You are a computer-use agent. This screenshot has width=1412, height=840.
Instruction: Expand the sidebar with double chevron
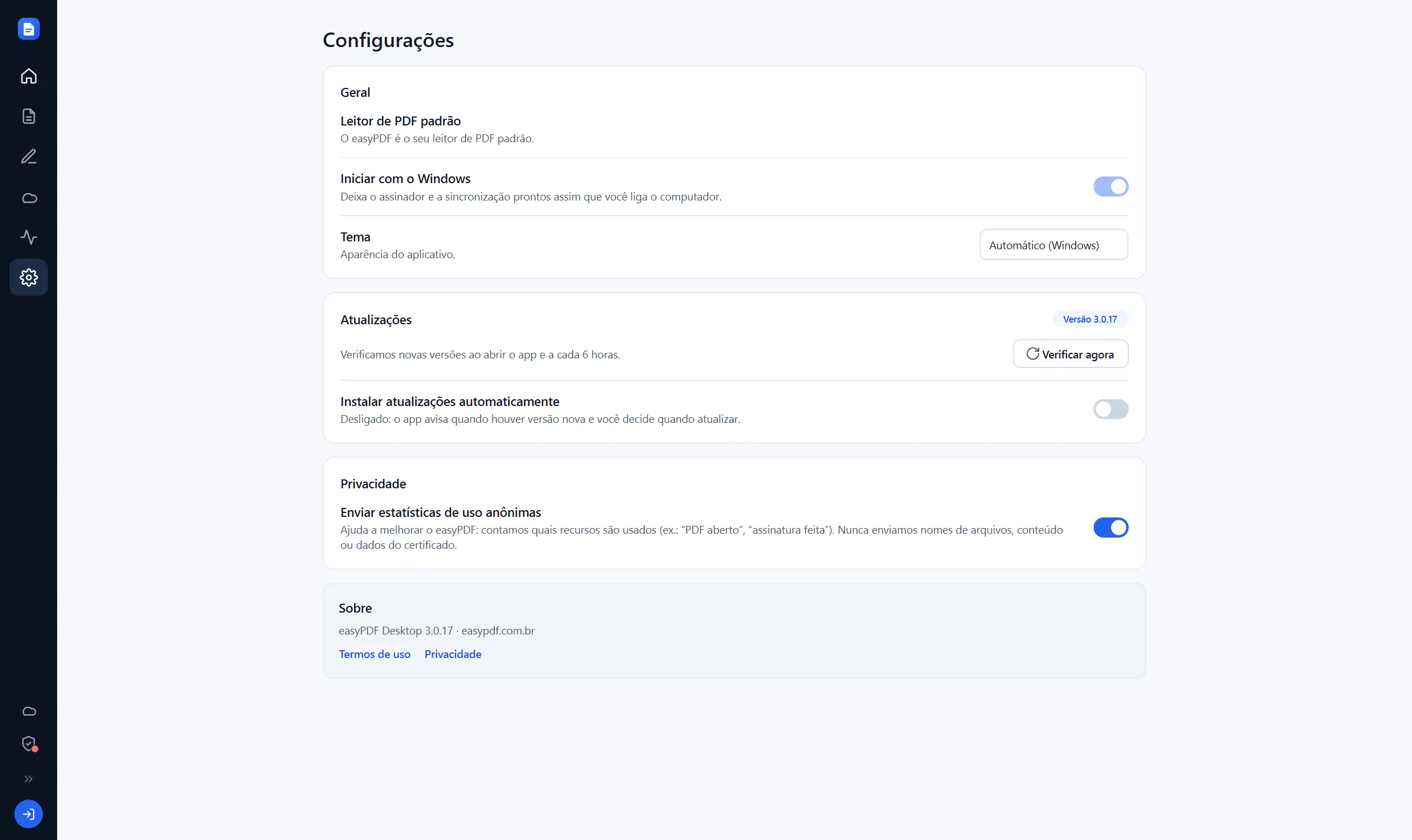coord(29,779)
